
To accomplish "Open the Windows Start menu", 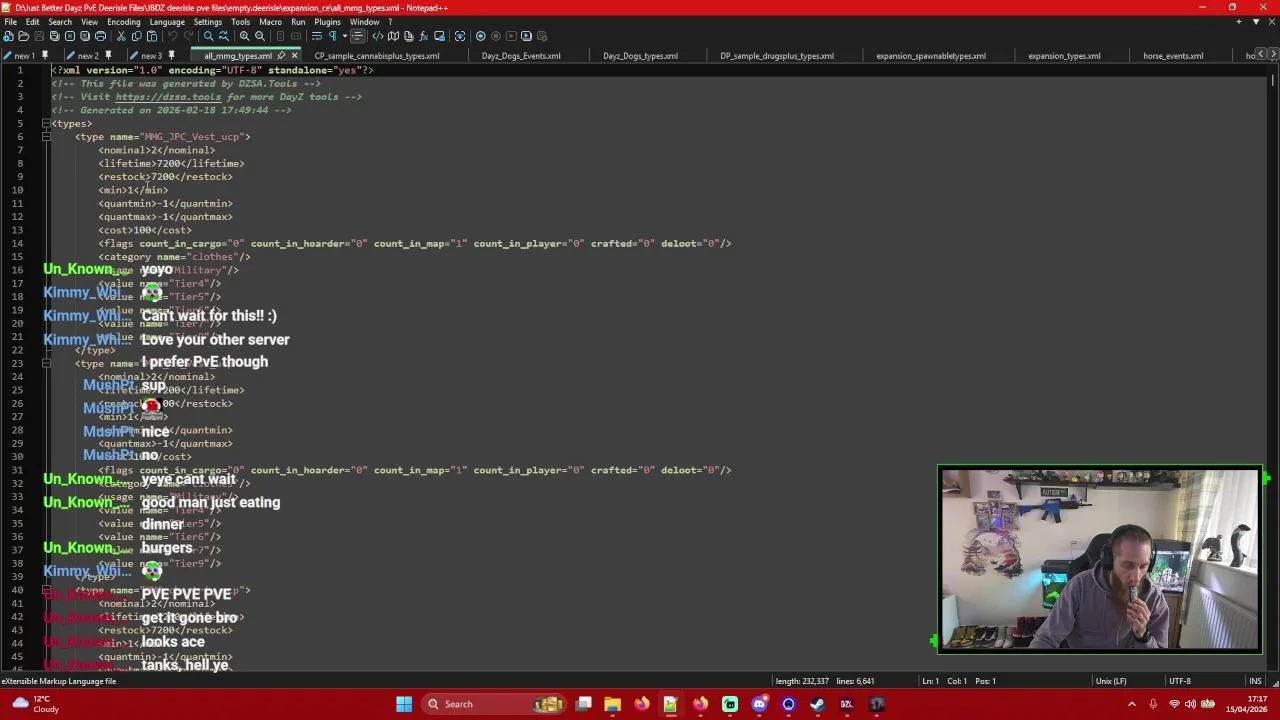I will point(404,704).
